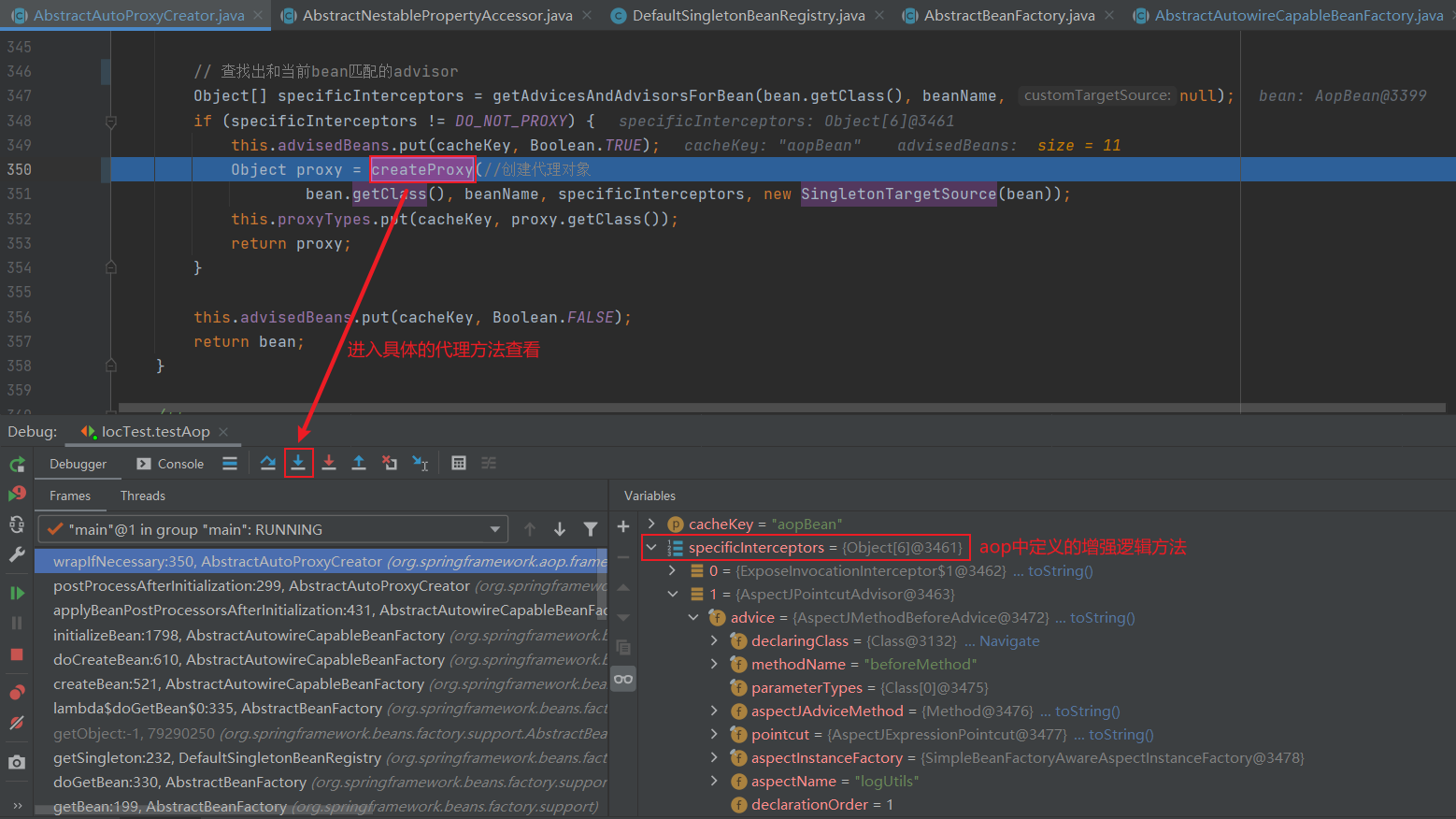Click Navigate link for declaringClass
This screenshot has height=819, width=1456.
coord(1009,640)
